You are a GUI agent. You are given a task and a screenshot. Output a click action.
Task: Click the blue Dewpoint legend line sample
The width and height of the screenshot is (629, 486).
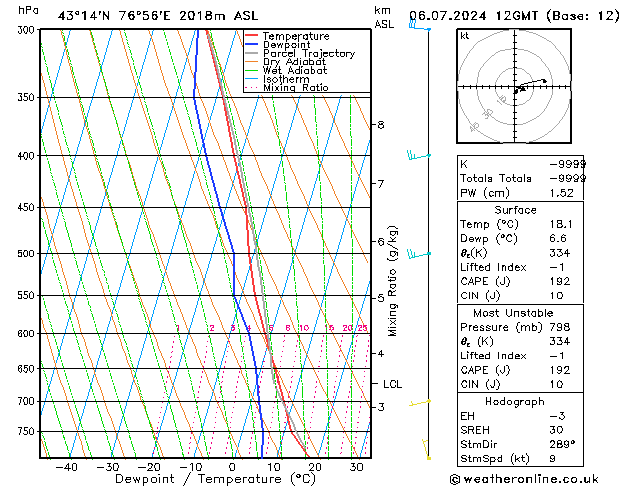[252, 44]
